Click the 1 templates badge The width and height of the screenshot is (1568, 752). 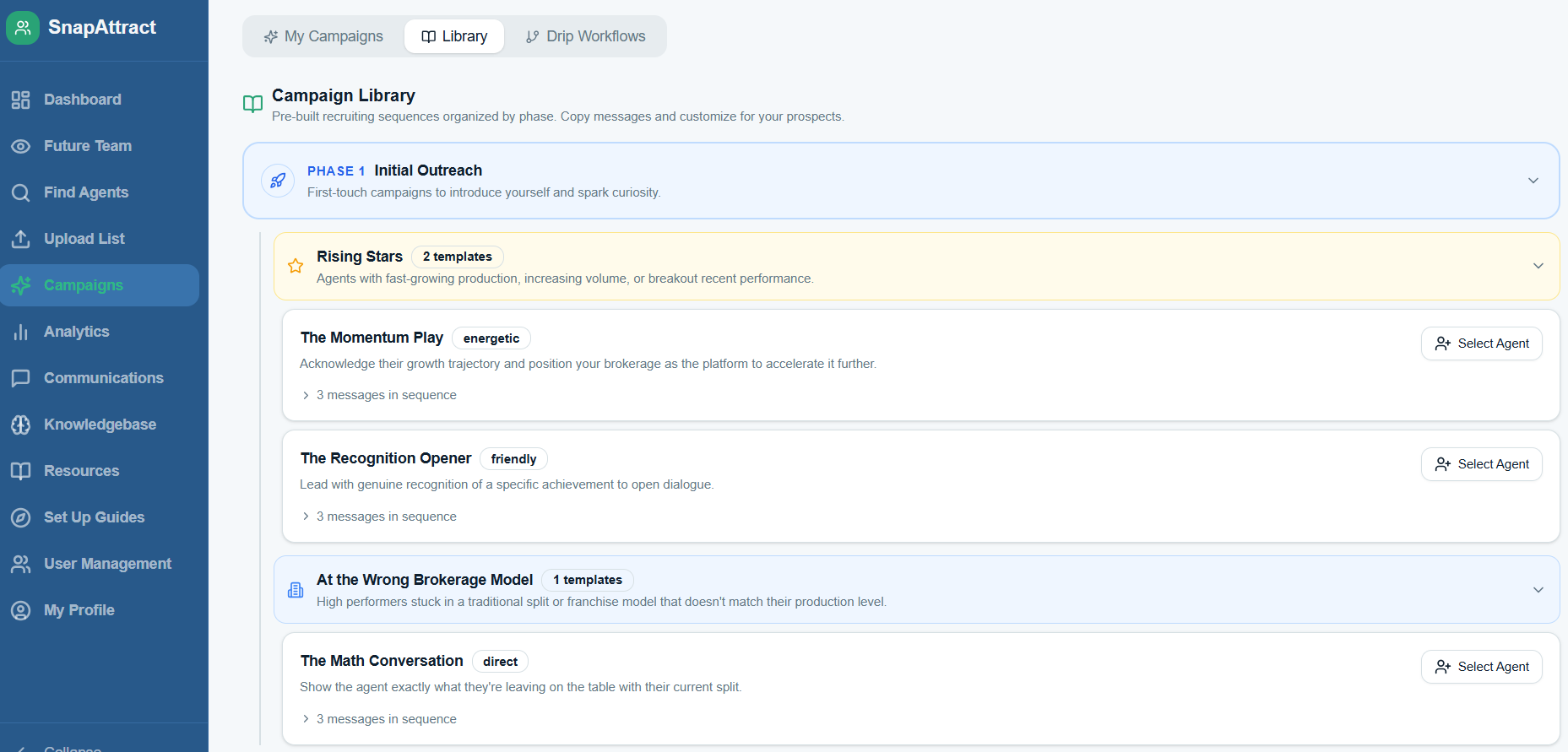pyautogui.click(x=588, y=580)
